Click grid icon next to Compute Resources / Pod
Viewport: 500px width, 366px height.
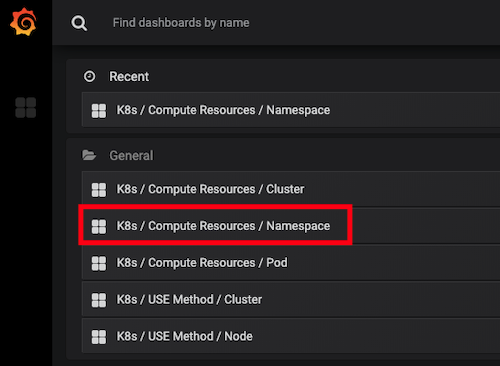[99, 263]
